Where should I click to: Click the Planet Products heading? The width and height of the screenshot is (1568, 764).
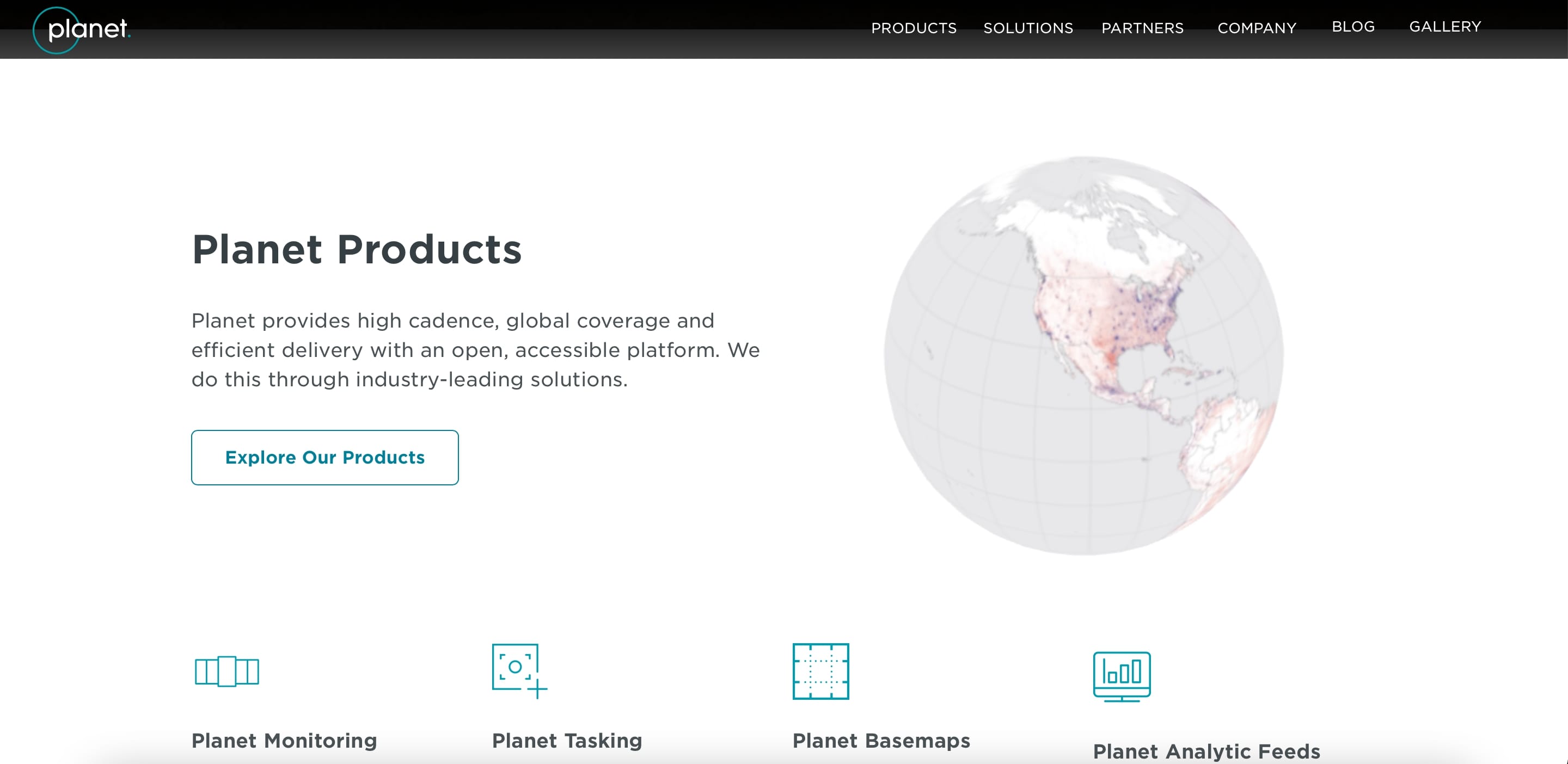(357, 249)
